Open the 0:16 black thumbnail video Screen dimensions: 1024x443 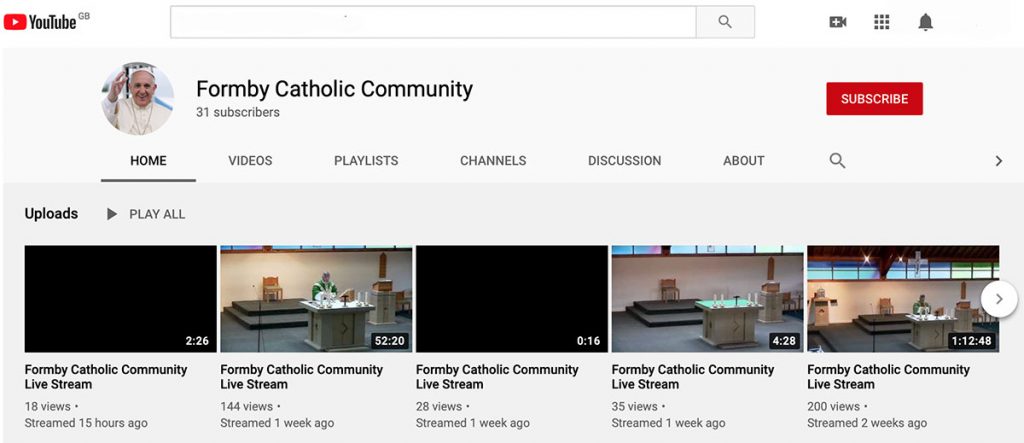coord(512,299)
